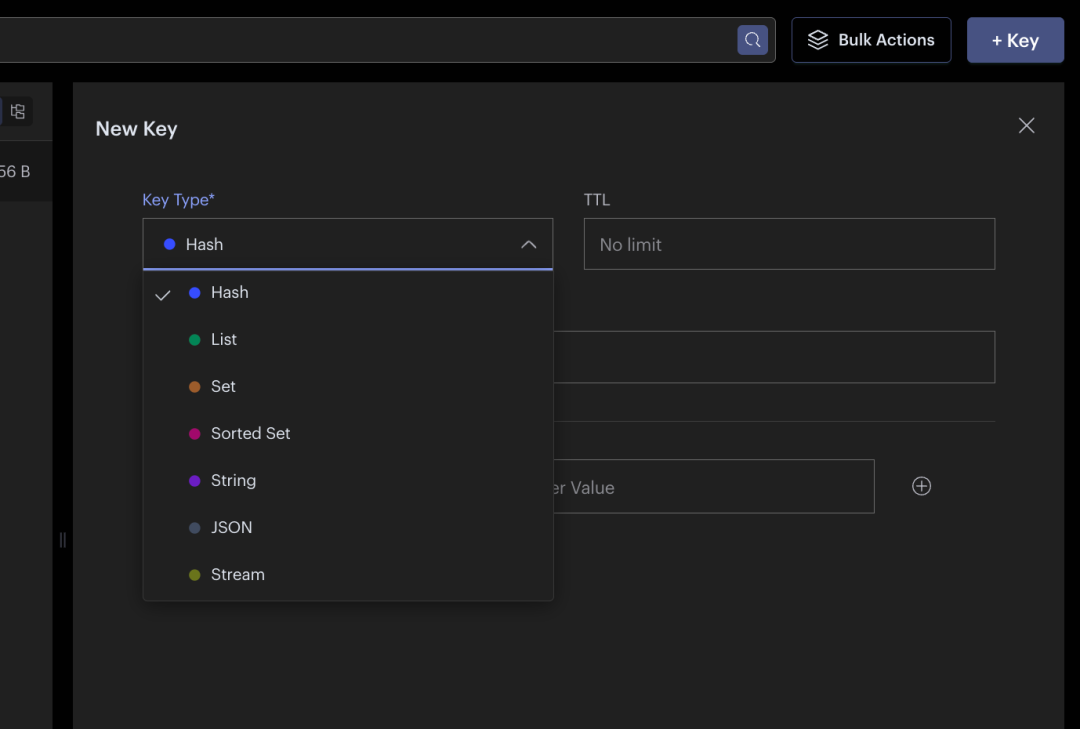Click the panel resize handle

[63, 540]
